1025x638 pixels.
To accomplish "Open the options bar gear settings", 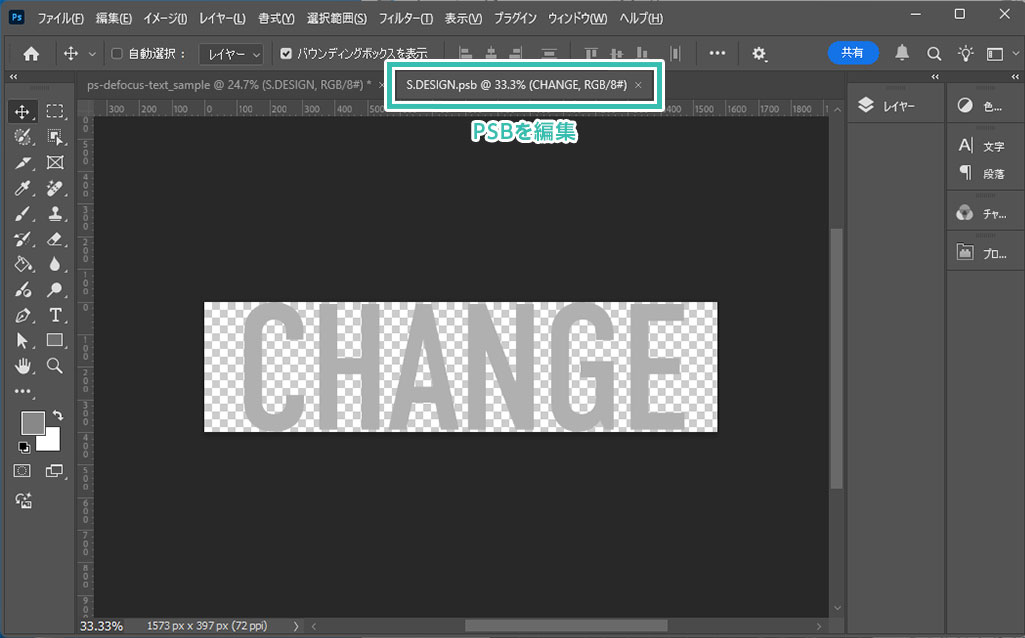I will 758,54.
